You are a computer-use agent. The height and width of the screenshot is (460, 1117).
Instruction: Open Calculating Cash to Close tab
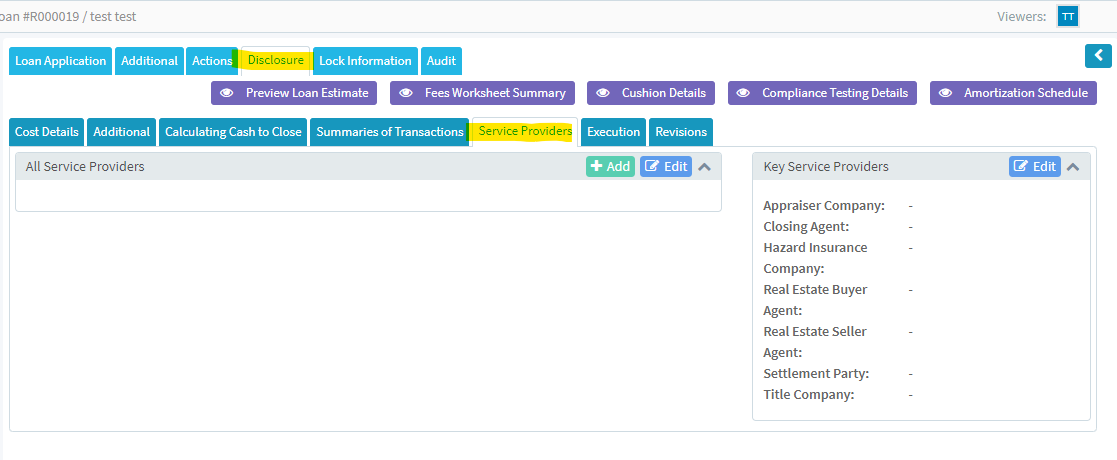233,132
